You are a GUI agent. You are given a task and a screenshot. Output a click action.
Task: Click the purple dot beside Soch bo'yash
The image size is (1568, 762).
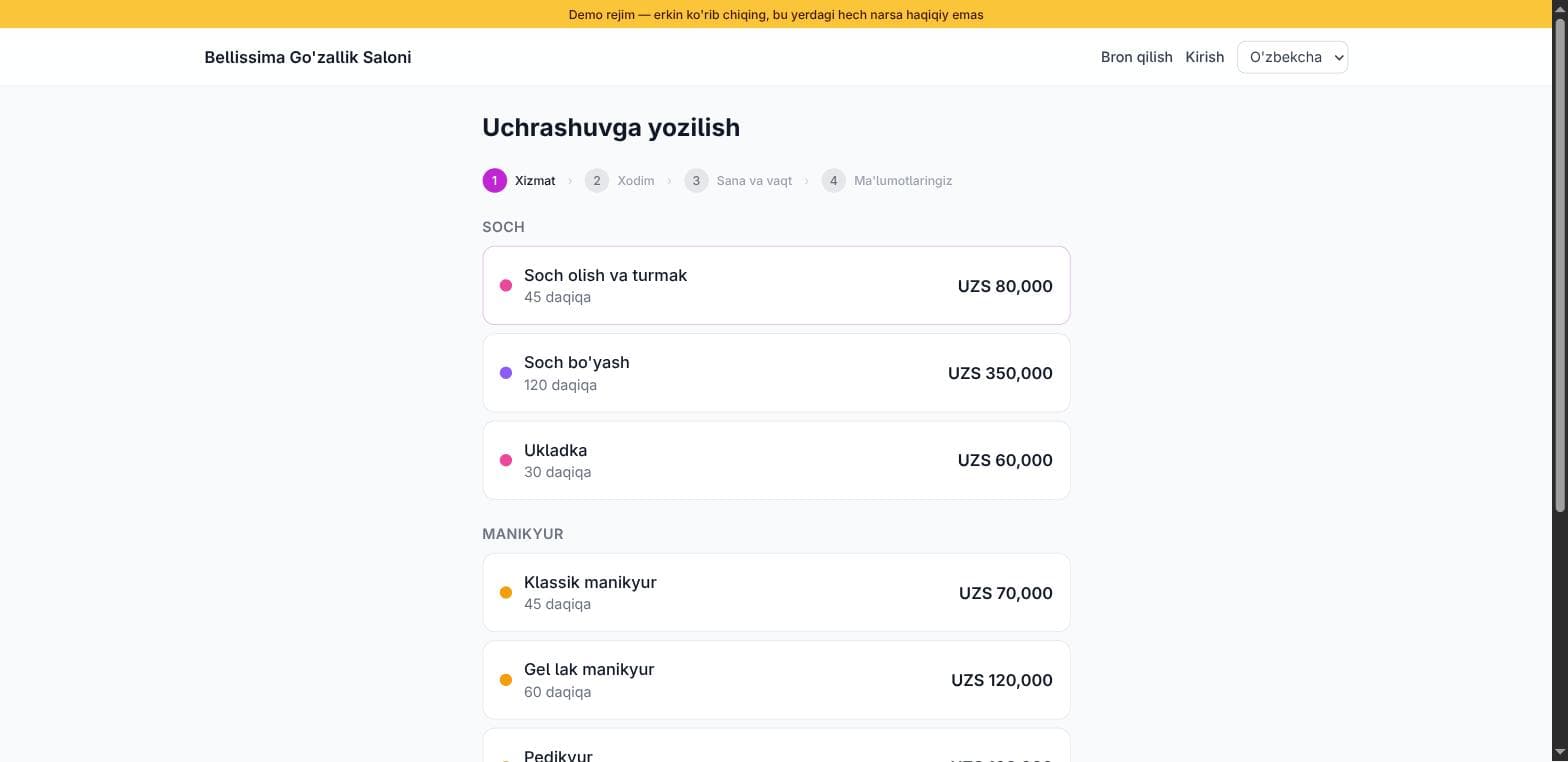point(506,373)
